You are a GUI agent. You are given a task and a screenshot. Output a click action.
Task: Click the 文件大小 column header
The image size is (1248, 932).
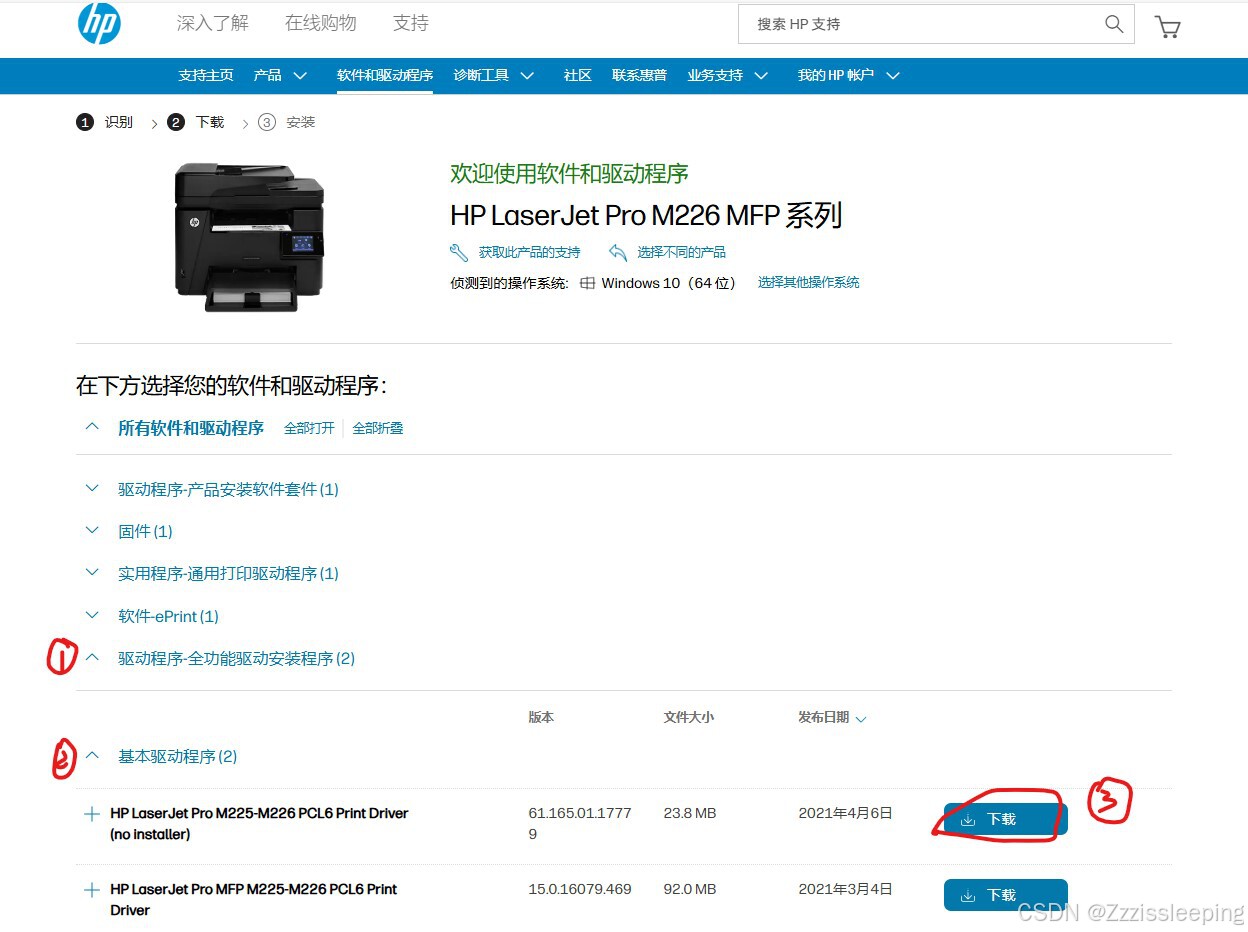(x=689, y=718)
